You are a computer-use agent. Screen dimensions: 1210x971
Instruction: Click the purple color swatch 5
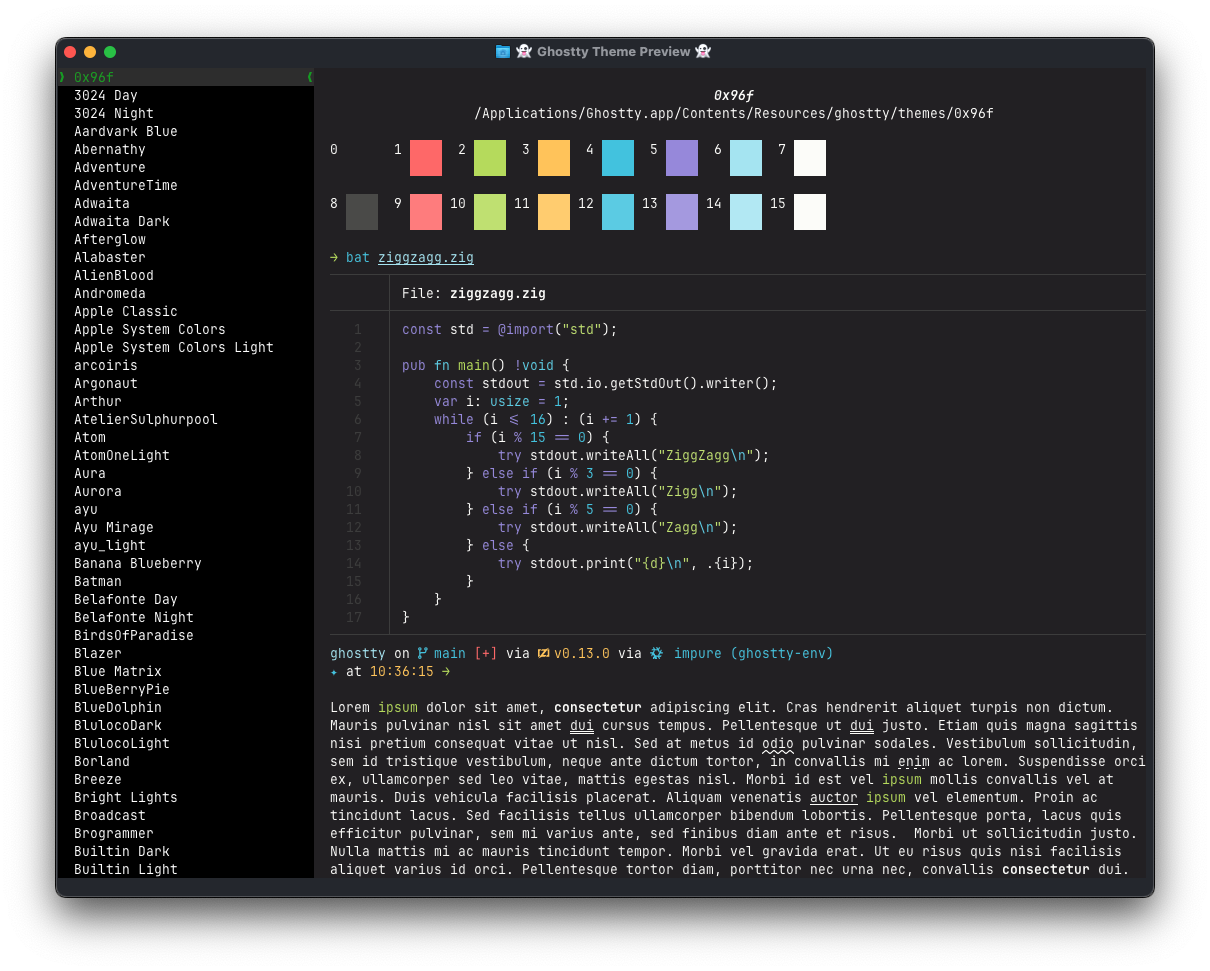[682, 158]
